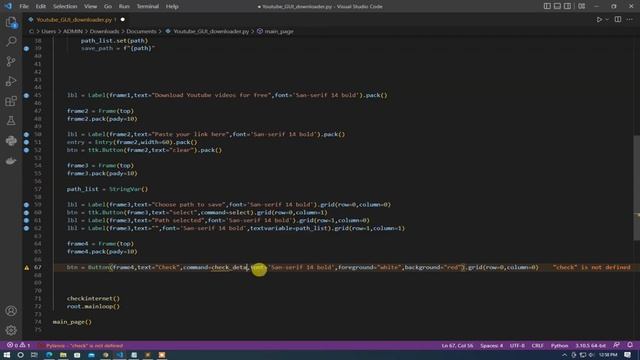
Task: Toggle the breakpoint dot on line 62
Action: coord(27,228)
